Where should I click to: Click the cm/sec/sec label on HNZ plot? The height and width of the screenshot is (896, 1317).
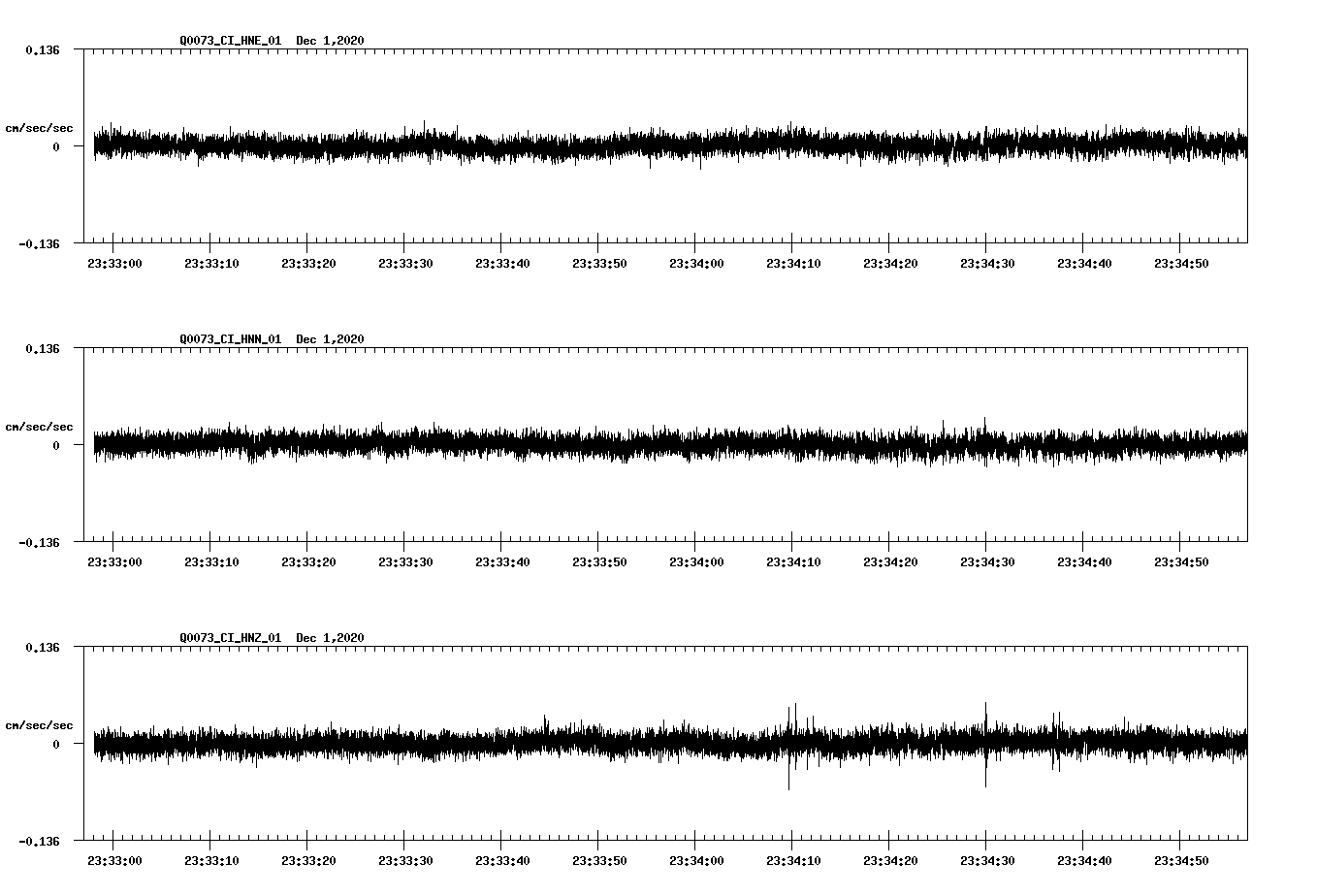click(40, 723)
